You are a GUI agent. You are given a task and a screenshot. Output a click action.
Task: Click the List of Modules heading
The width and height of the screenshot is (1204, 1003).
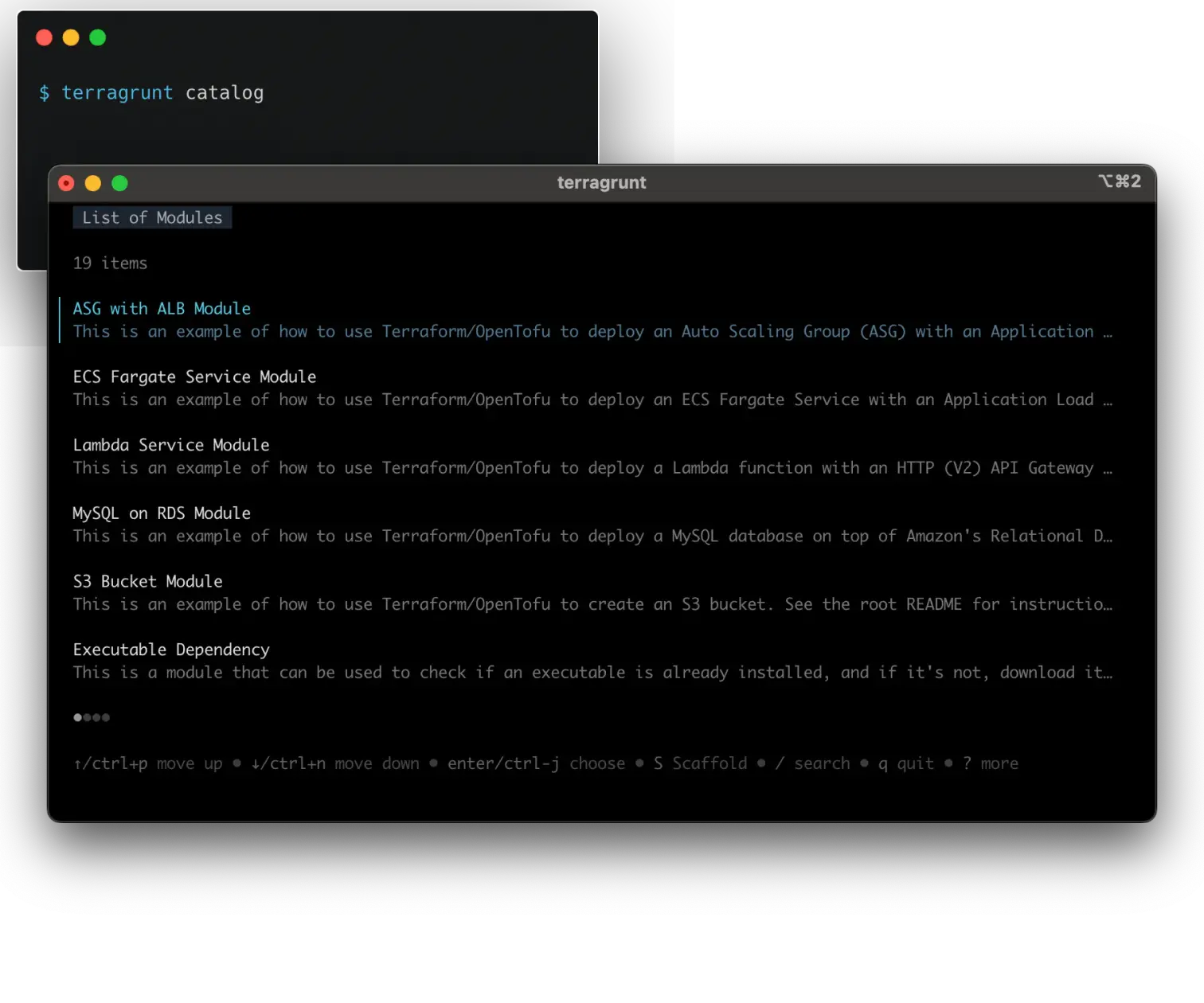(x=152, y=218)
